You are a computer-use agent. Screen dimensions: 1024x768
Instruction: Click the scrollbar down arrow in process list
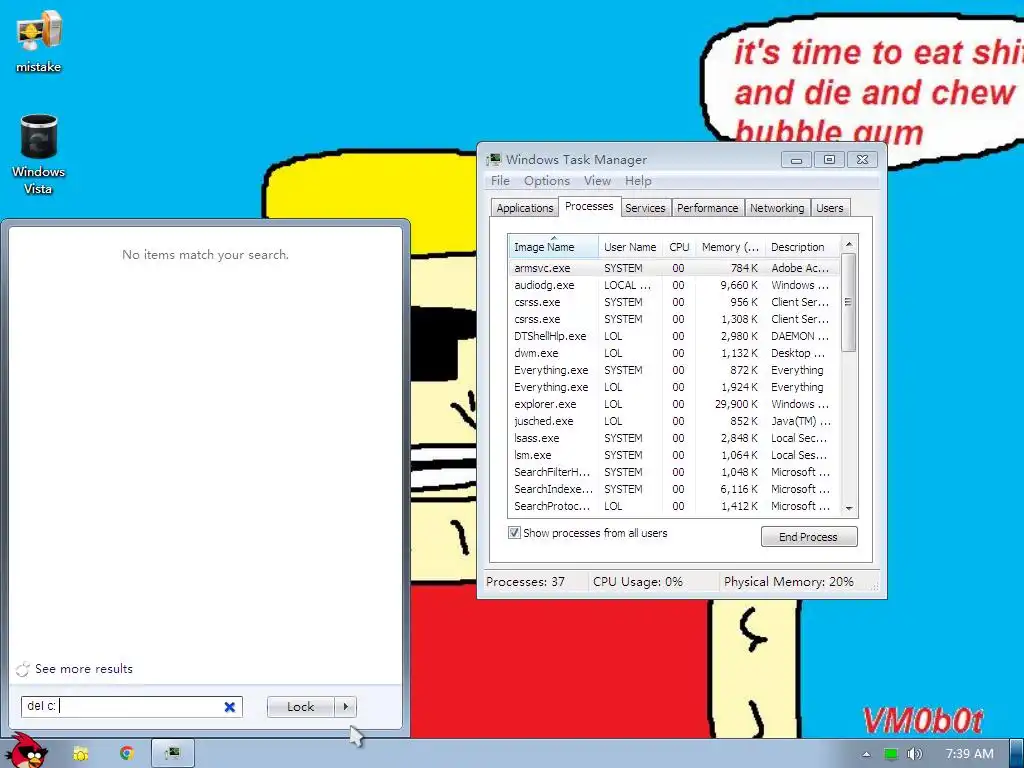[x=849, y=508]
